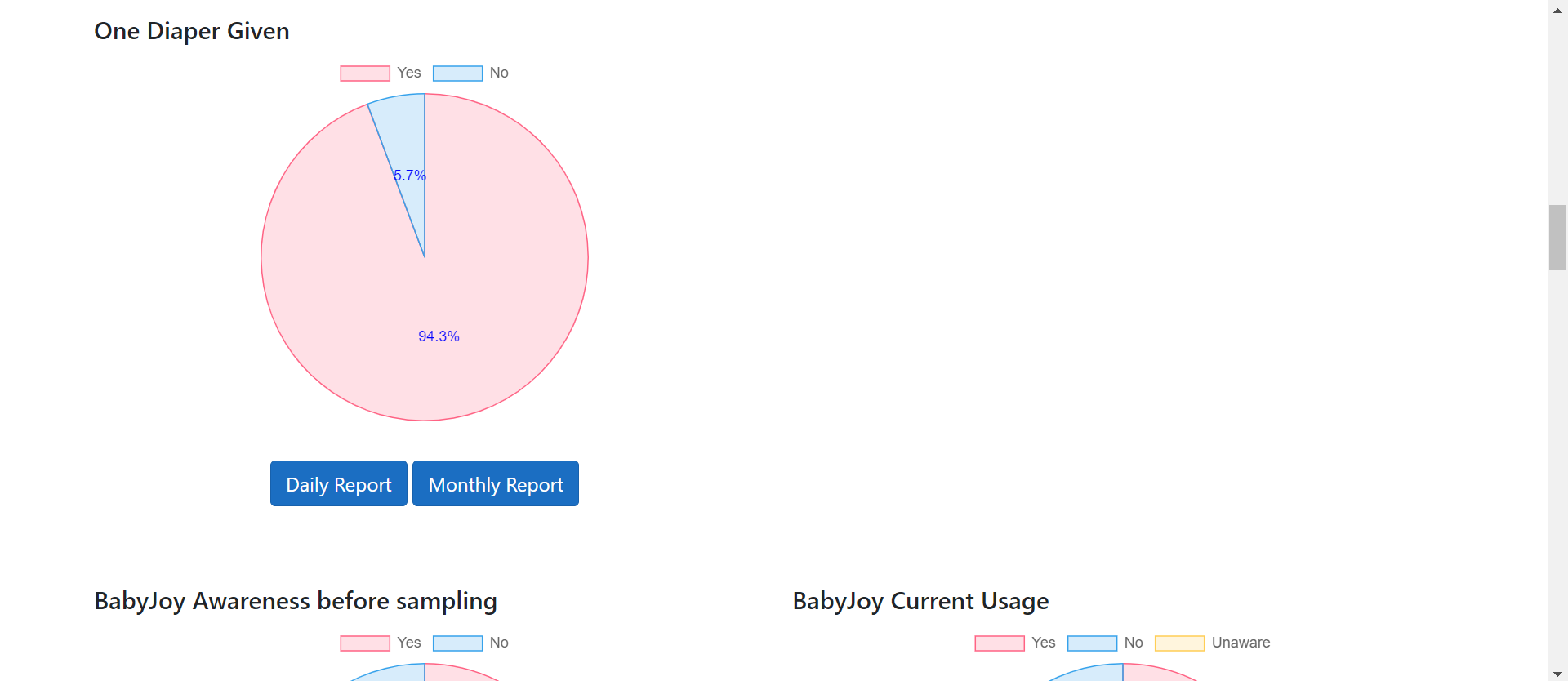Viewport: 1568px width, 681px height.
Task: Open the Monthly Report
Action: 495,483
